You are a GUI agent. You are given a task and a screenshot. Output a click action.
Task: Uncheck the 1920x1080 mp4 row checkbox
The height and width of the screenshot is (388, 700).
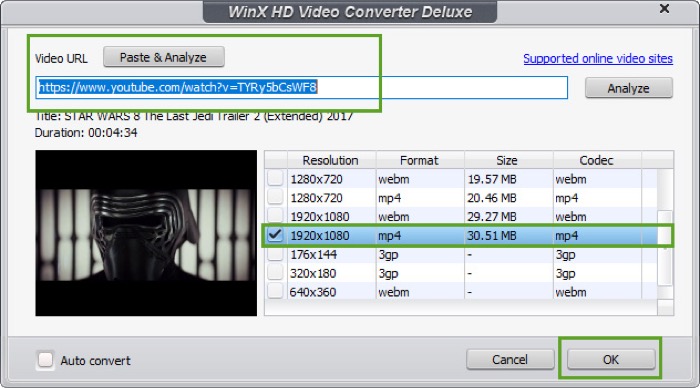(275, 235)
